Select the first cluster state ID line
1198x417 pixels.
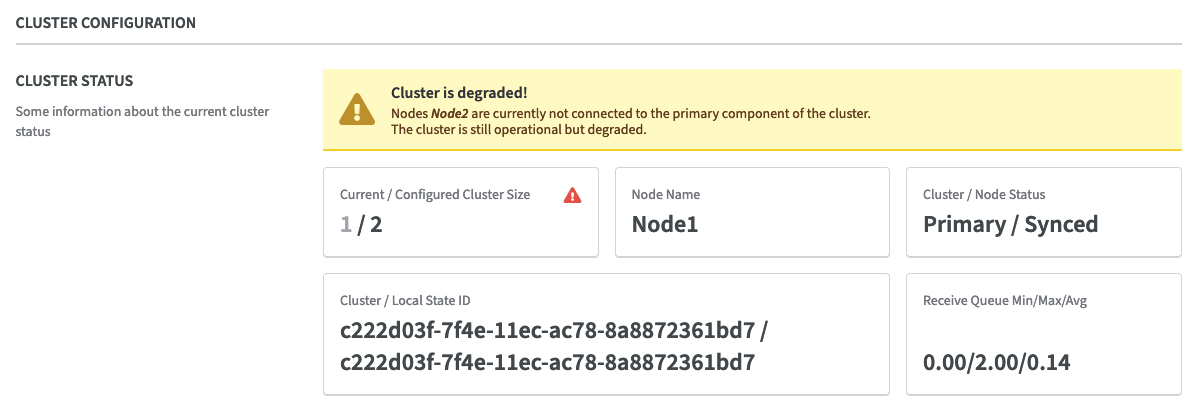553,330
